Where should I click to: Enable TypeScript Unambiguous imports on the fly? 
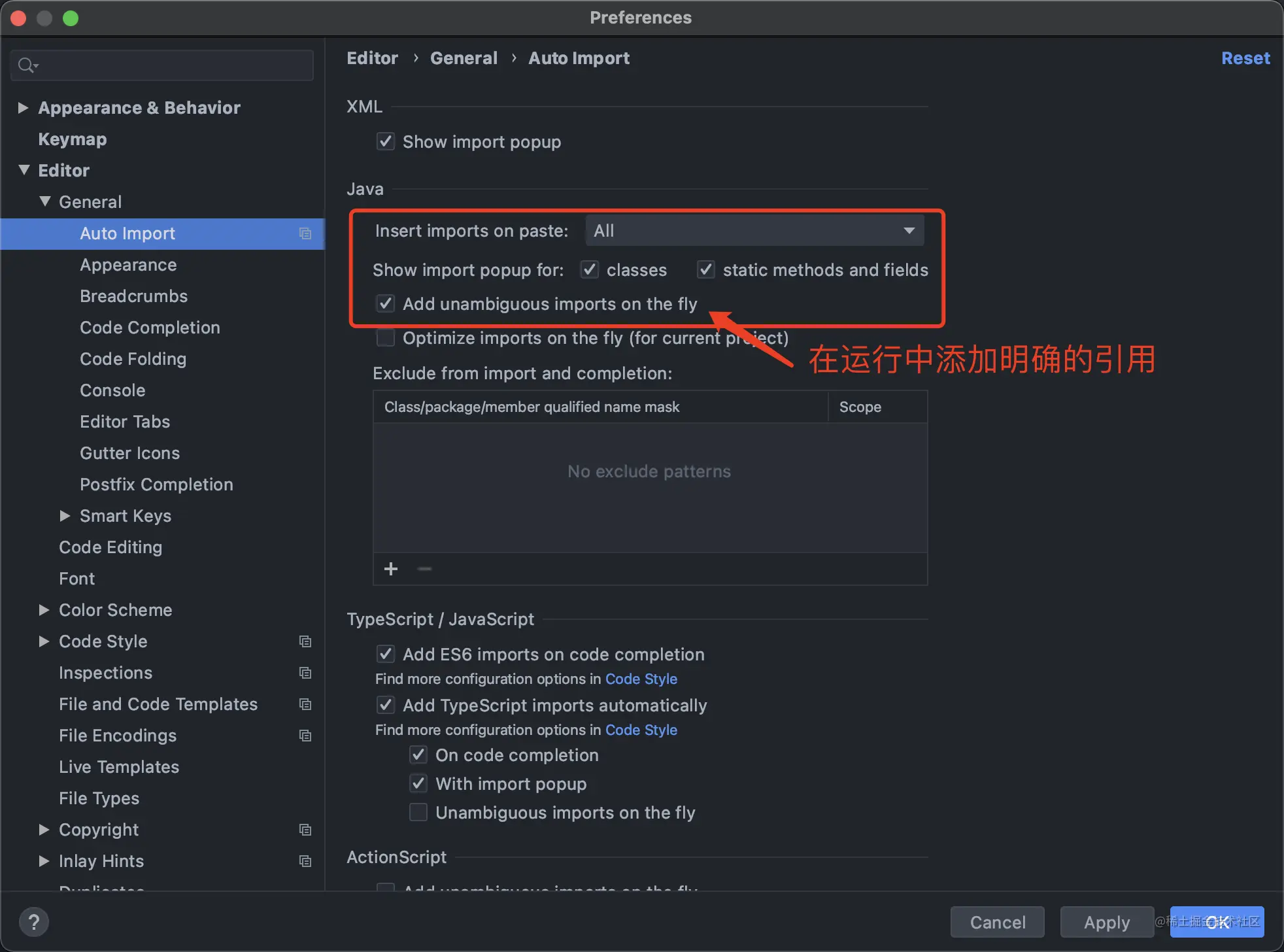click(418, 812)
